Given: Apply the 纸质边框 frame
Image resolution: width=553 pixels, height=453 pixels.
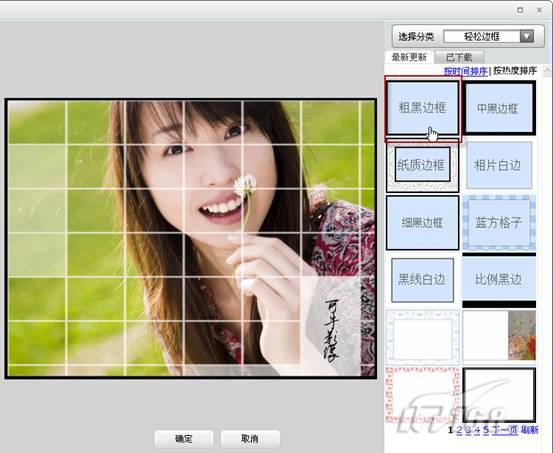Looking at the screenshot, I should [423, 165].
